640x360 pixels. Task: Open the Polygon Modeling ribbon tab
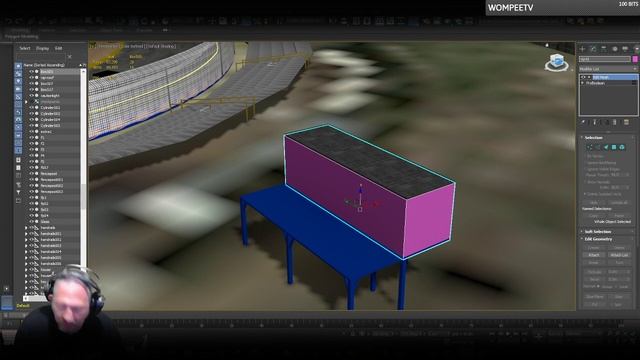pyautogui.click(x=22, y=36)
